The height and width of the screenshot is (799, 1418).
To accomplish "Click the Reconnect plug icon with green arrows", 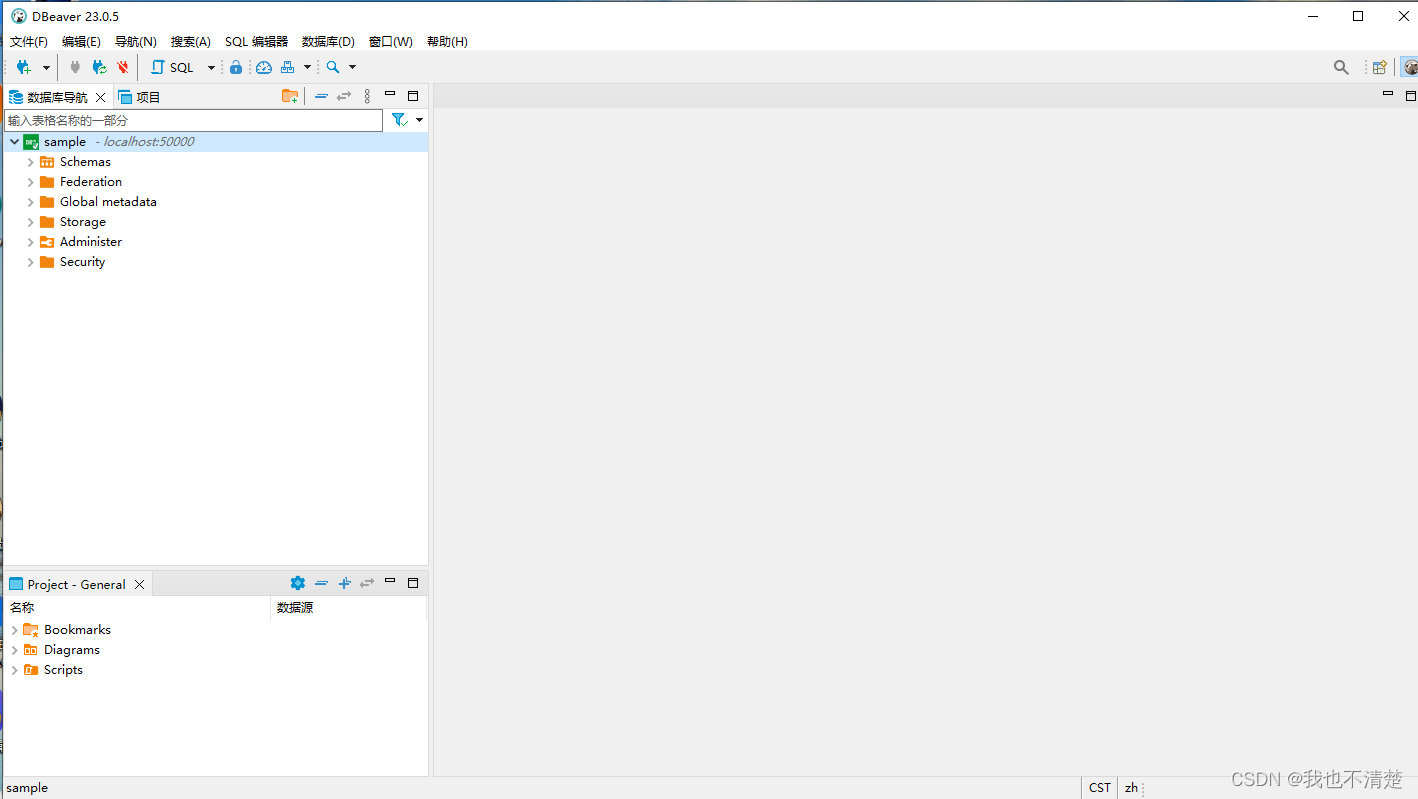I will pos(99,67).
